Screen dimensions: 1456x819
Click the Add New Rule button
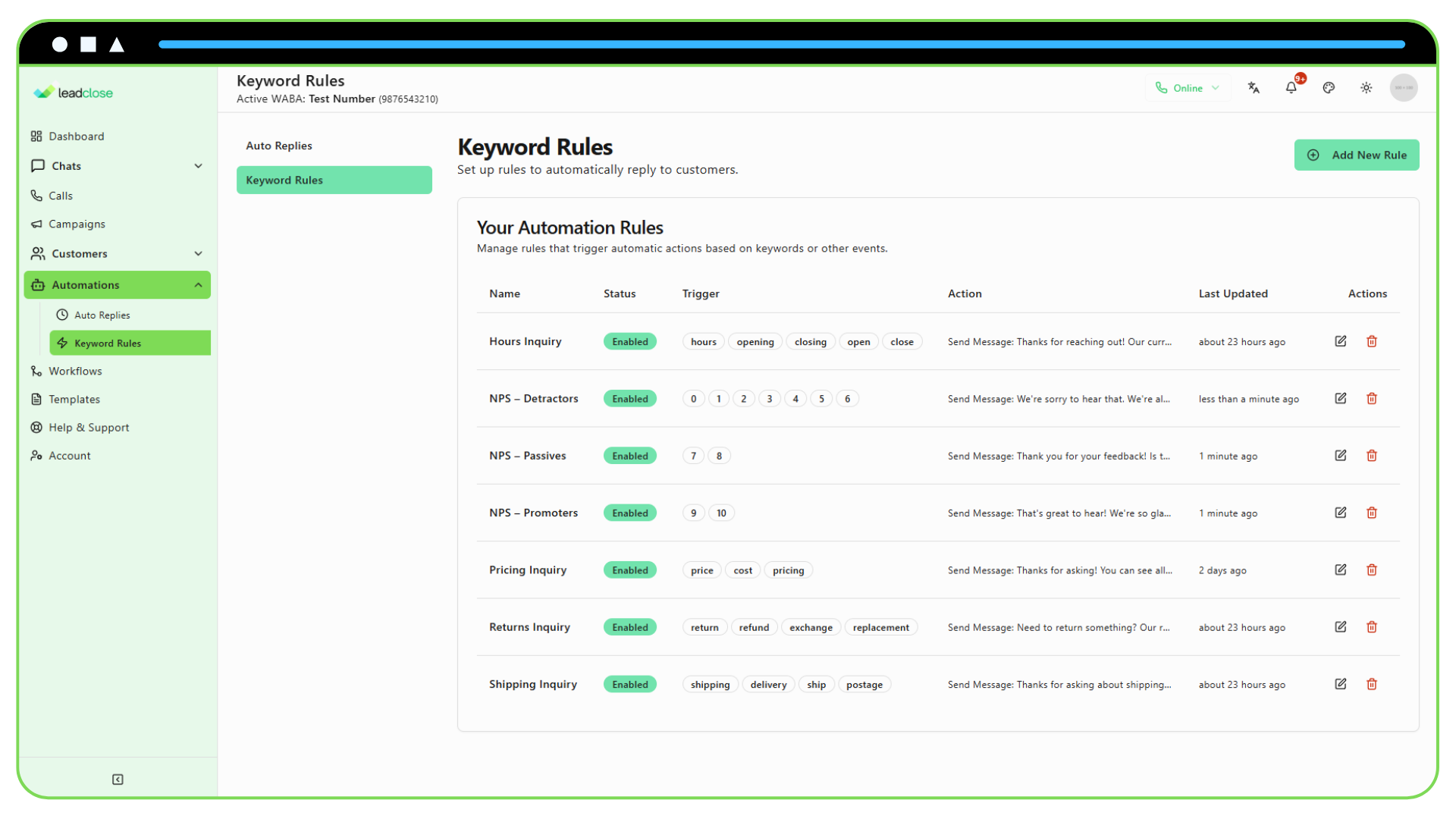1357,155
